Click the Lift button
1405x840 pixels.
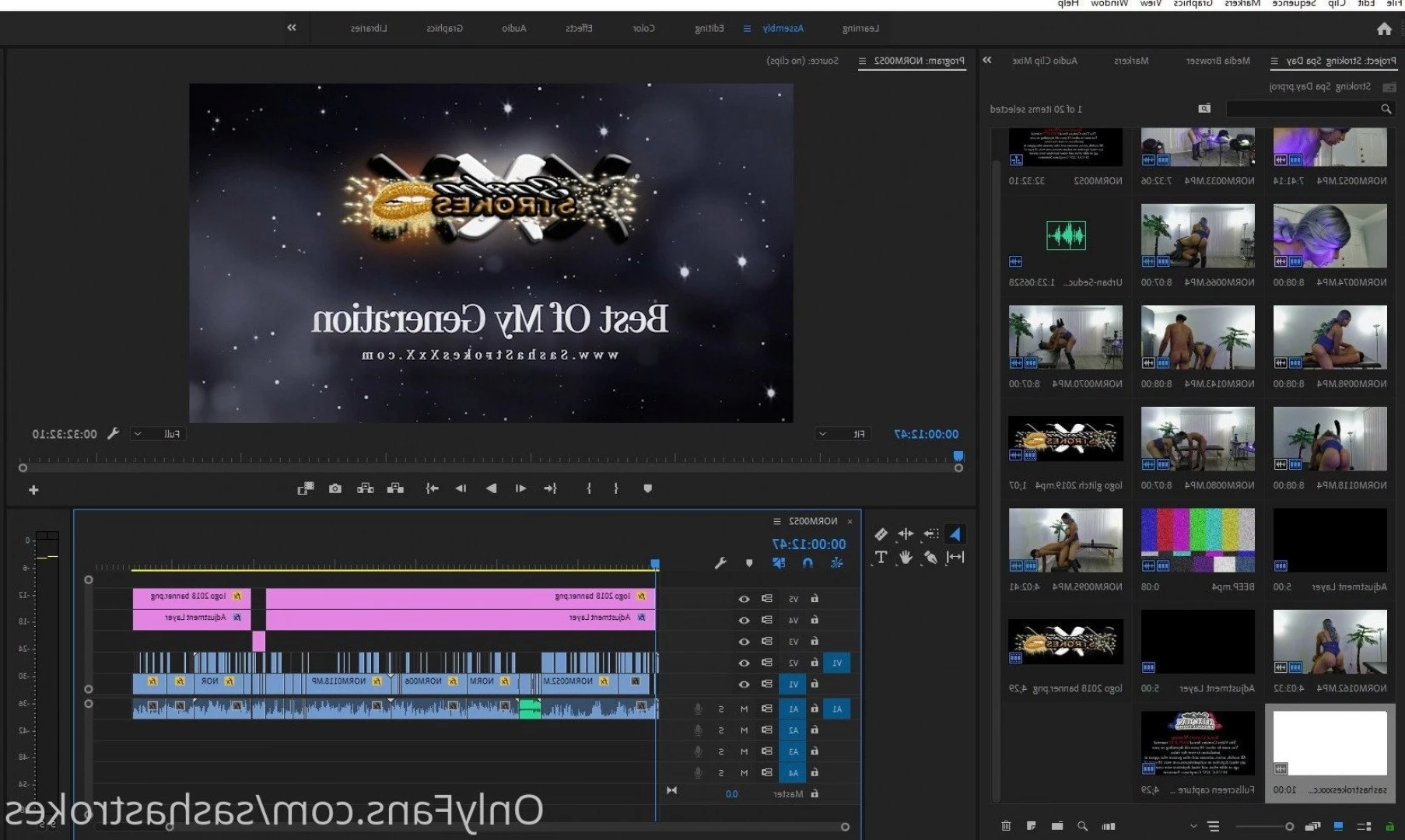[x=395, y=488]
